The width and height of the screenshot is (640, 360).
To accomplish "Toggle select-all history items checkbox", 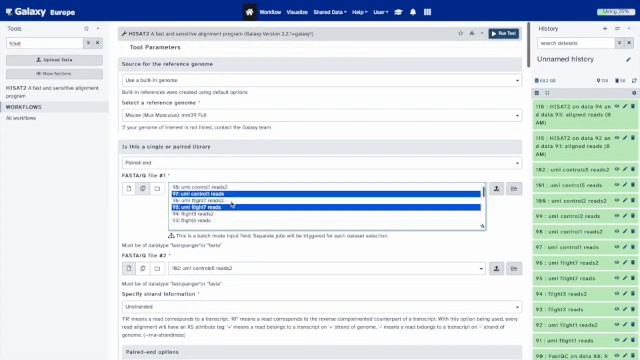I will tap(537, 93).
